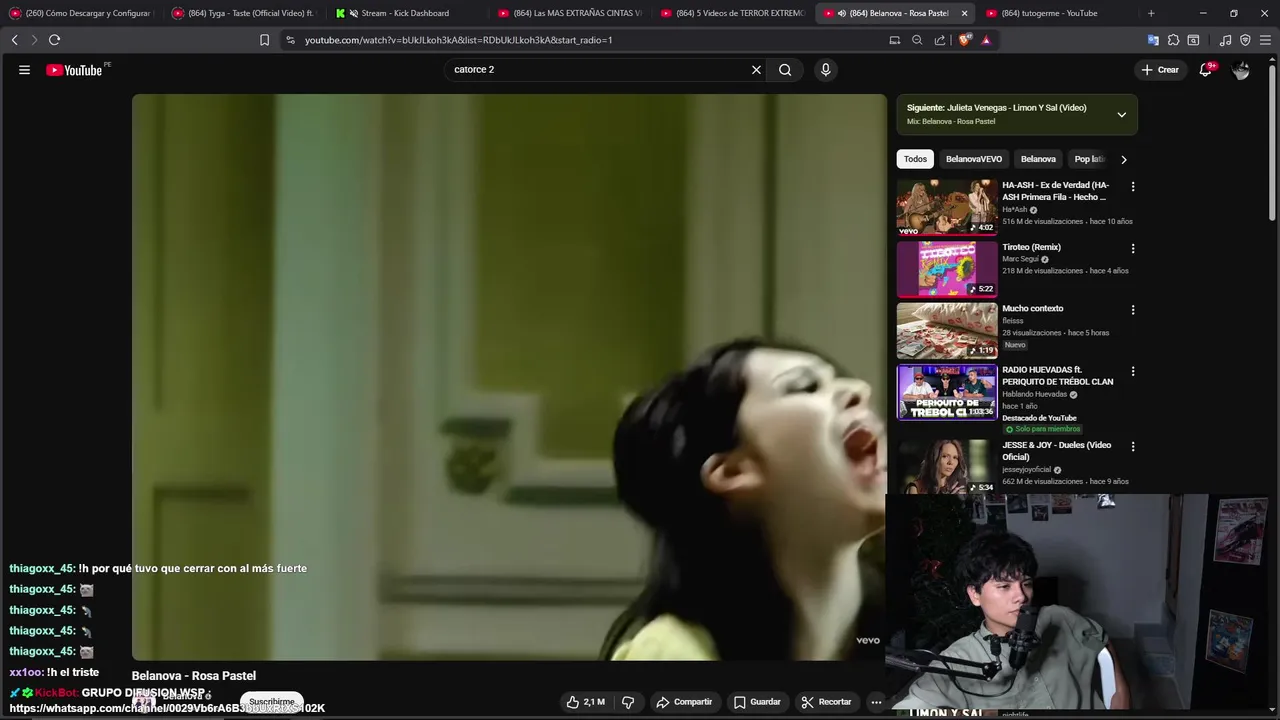Open the translate extension icon
Viewport: 1280px width, 720px height.
coord(1153,40)
